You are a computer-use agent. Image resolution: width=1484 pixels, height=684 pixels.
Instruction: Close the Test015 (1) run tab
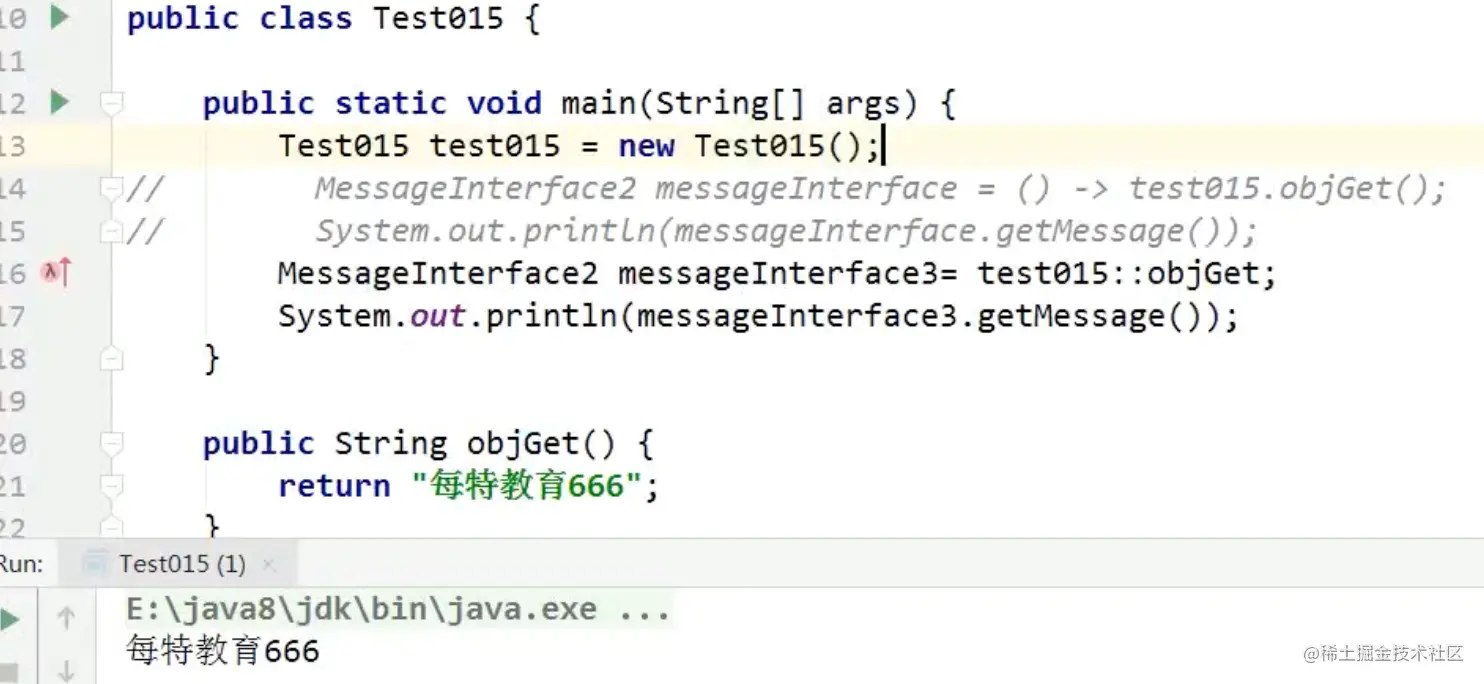268,565
